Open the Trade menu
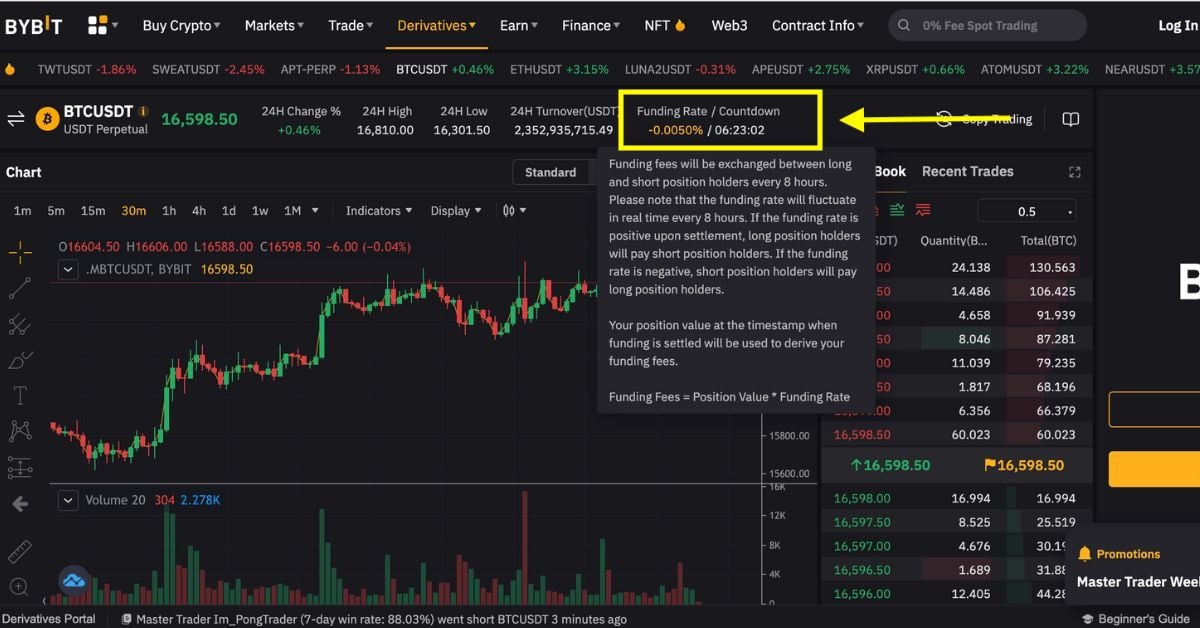This screenshot has width=1200, height=628. point(351,25)
